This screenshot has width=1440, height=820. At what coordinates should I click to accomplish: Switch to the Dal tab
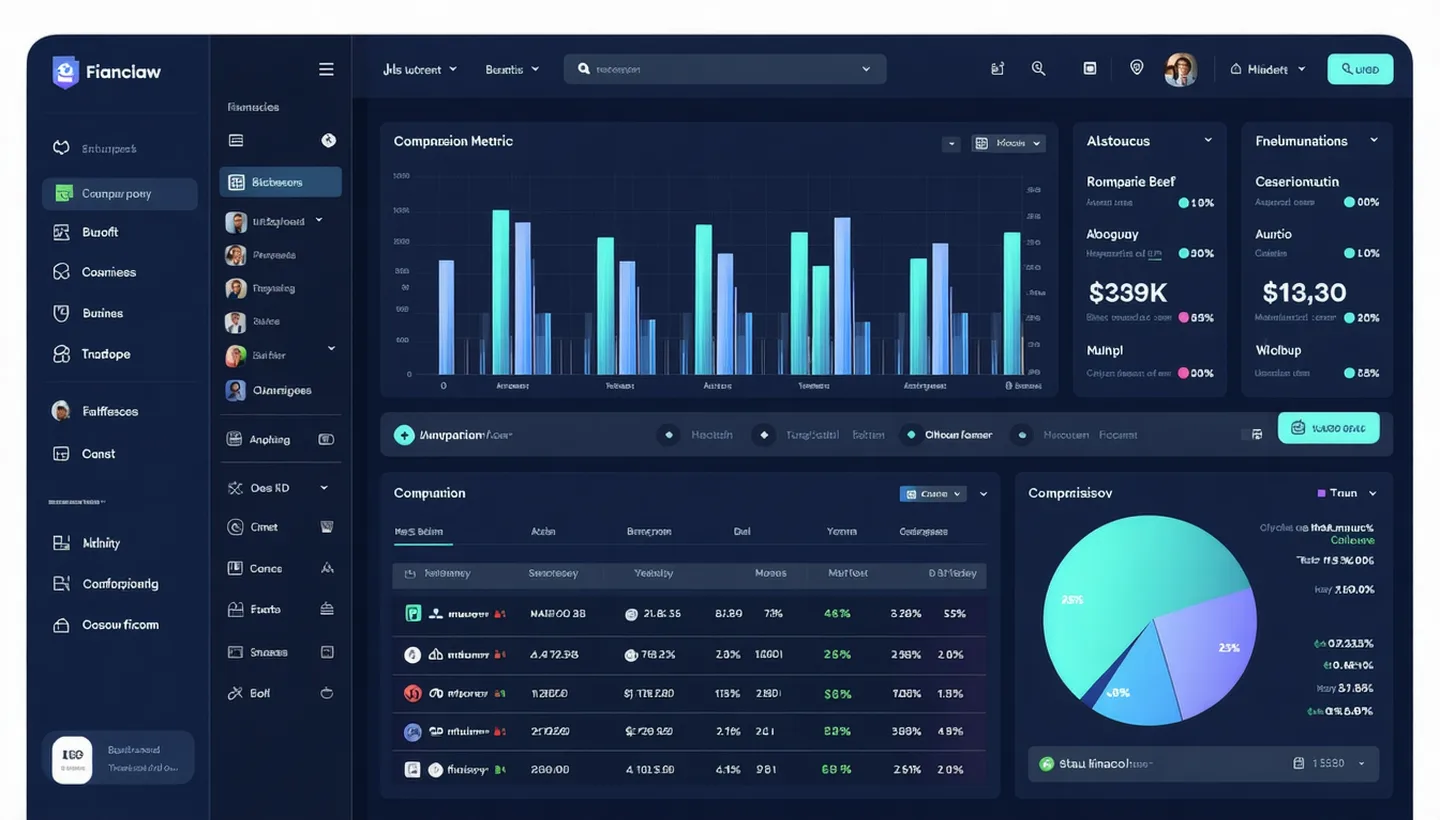742,532
